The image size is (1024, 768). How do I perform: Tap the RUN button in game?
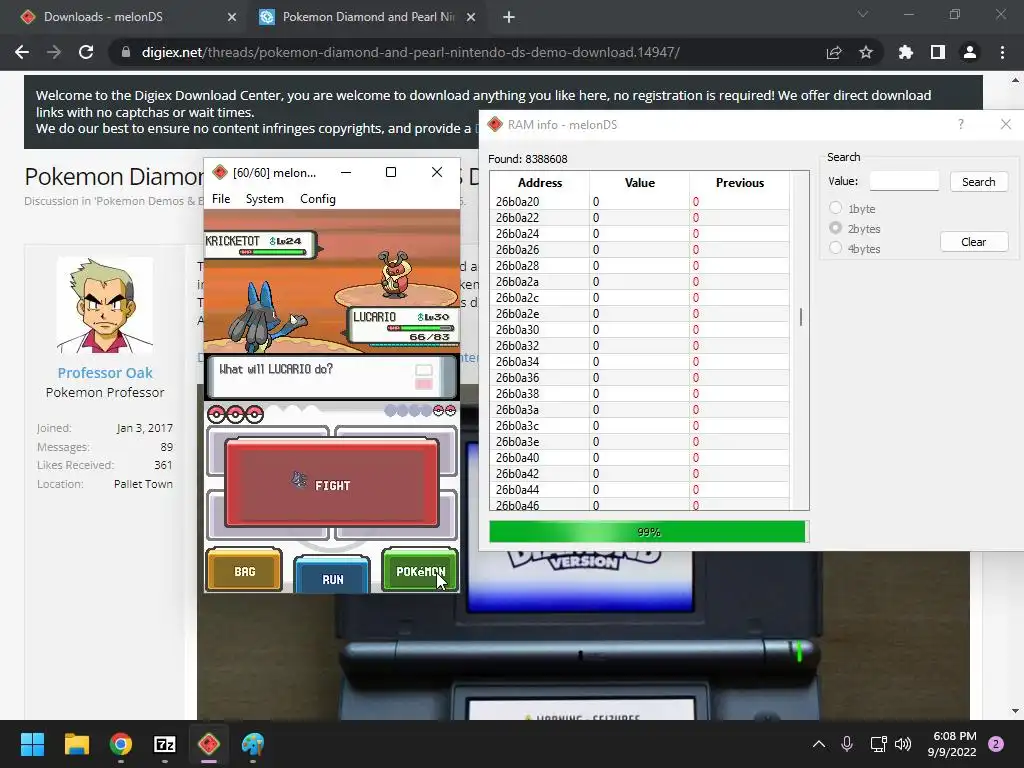(x=332, y=577)
